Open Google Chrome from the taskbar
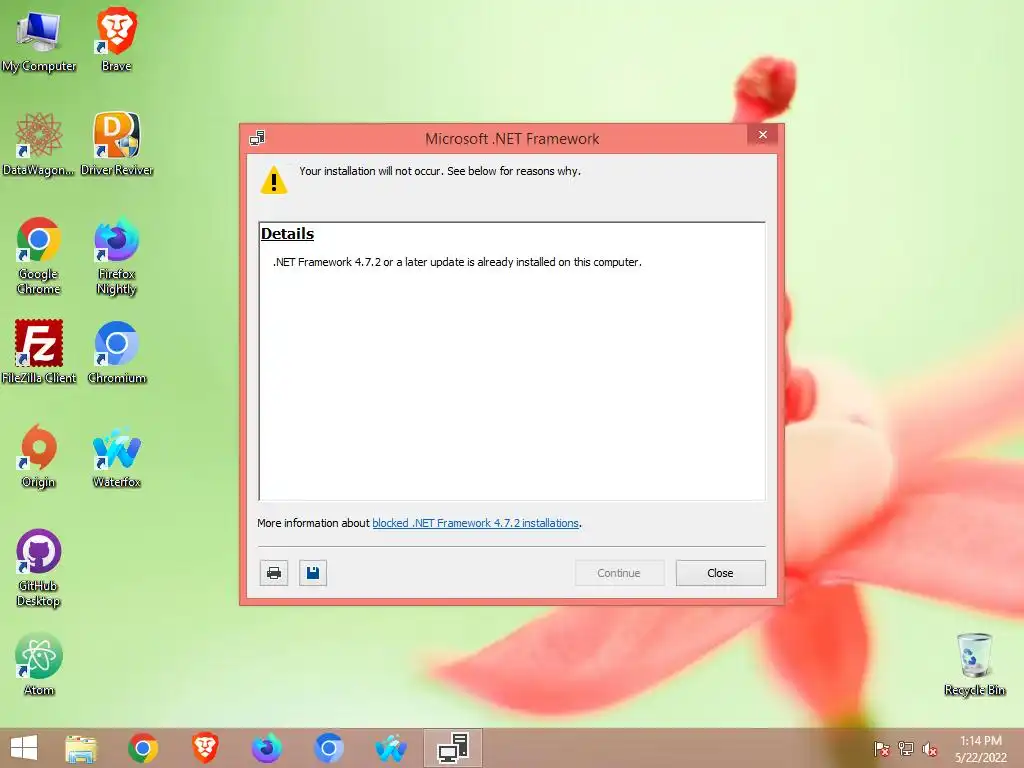Image resolution: width=1024 pixels, height=768 pixels. point(142,748)
